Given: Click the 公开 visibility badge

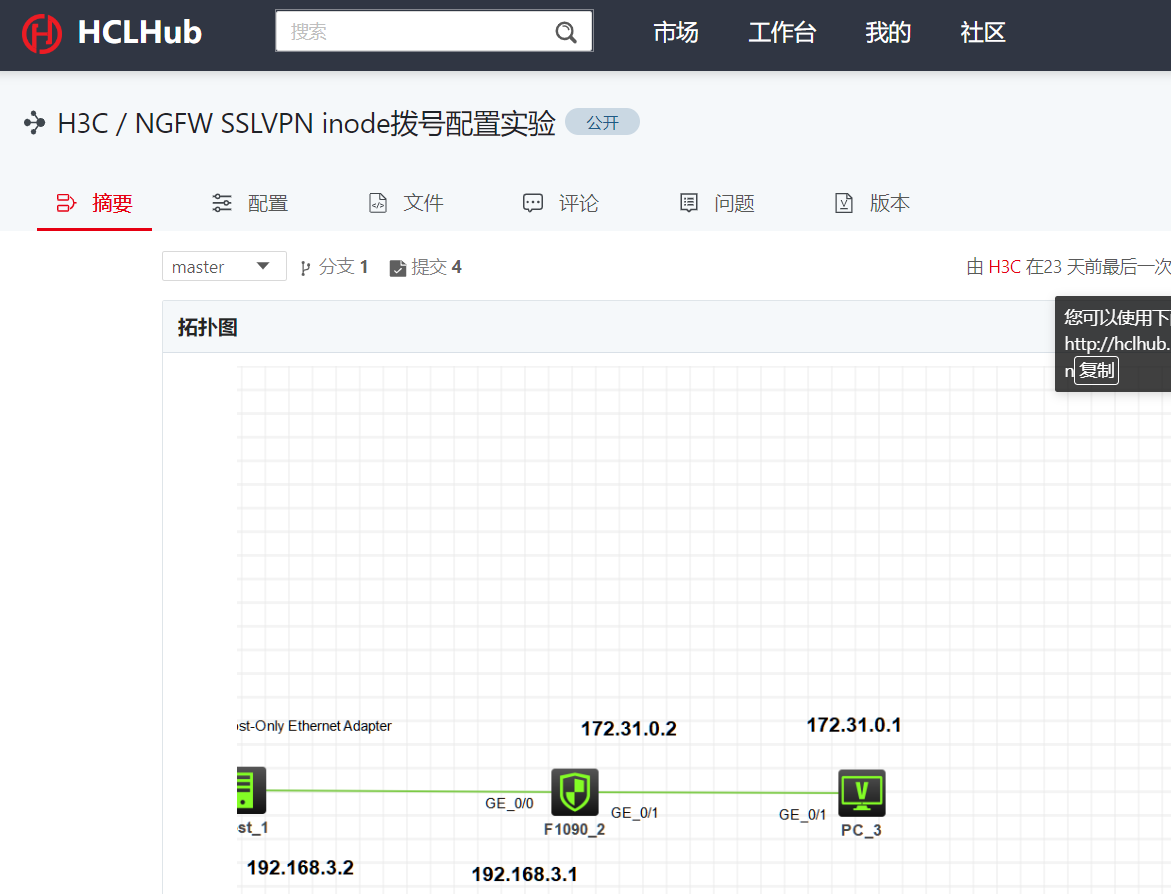Looking at the screenshot, I should pyautogui.click(x=602, y=122).
